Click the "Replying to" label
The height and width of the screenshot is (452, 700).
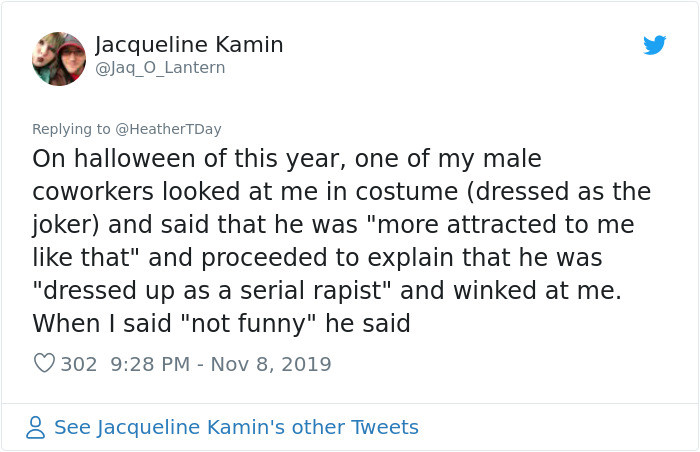[70, 129]
